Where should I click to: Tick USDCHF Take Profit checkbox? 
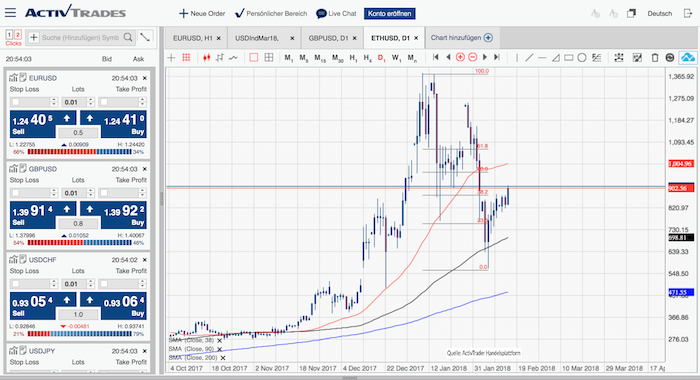click(x=104, y=284)
